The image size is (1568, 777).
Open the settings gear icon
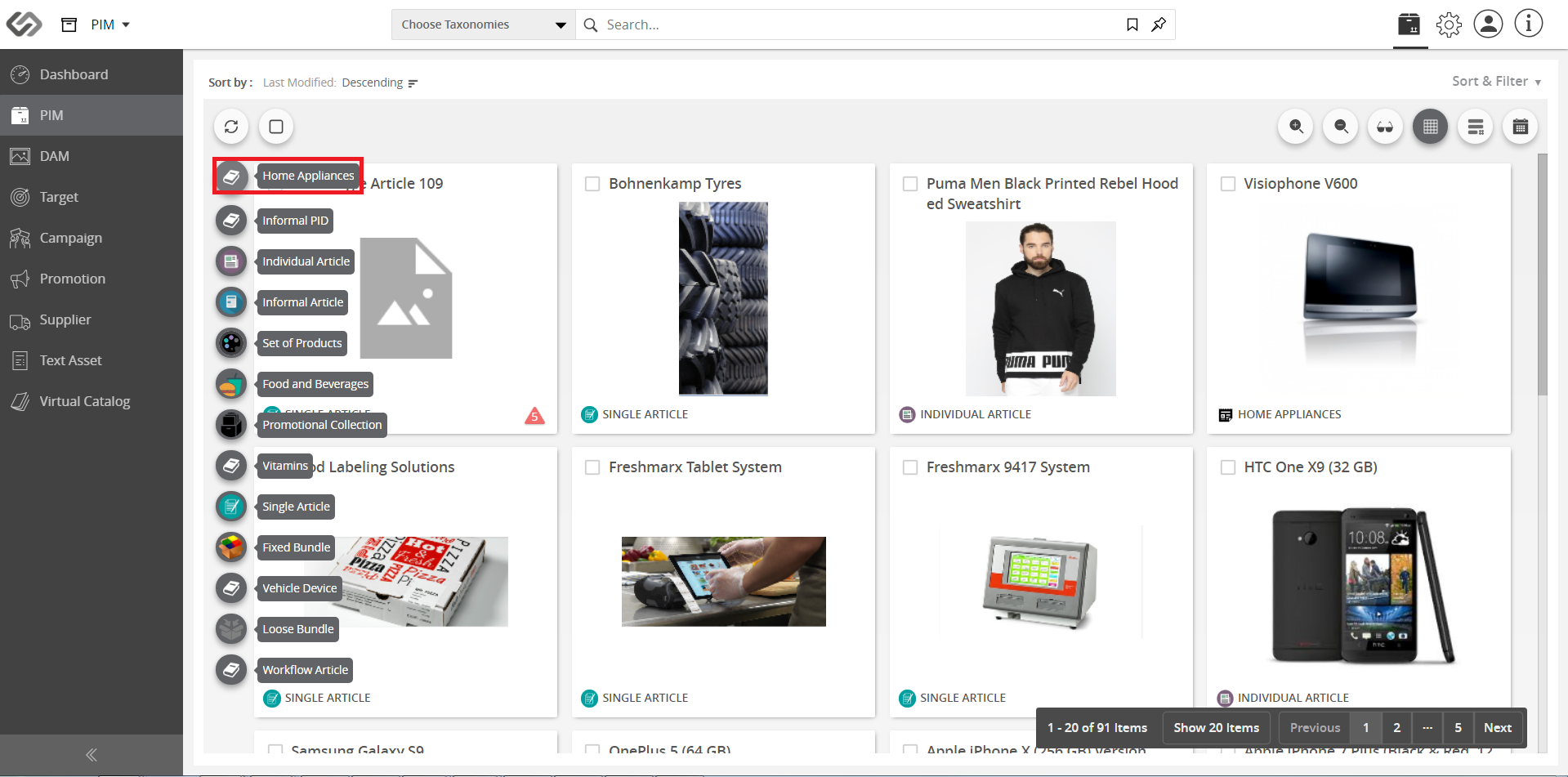click(x=1449, y=25)
